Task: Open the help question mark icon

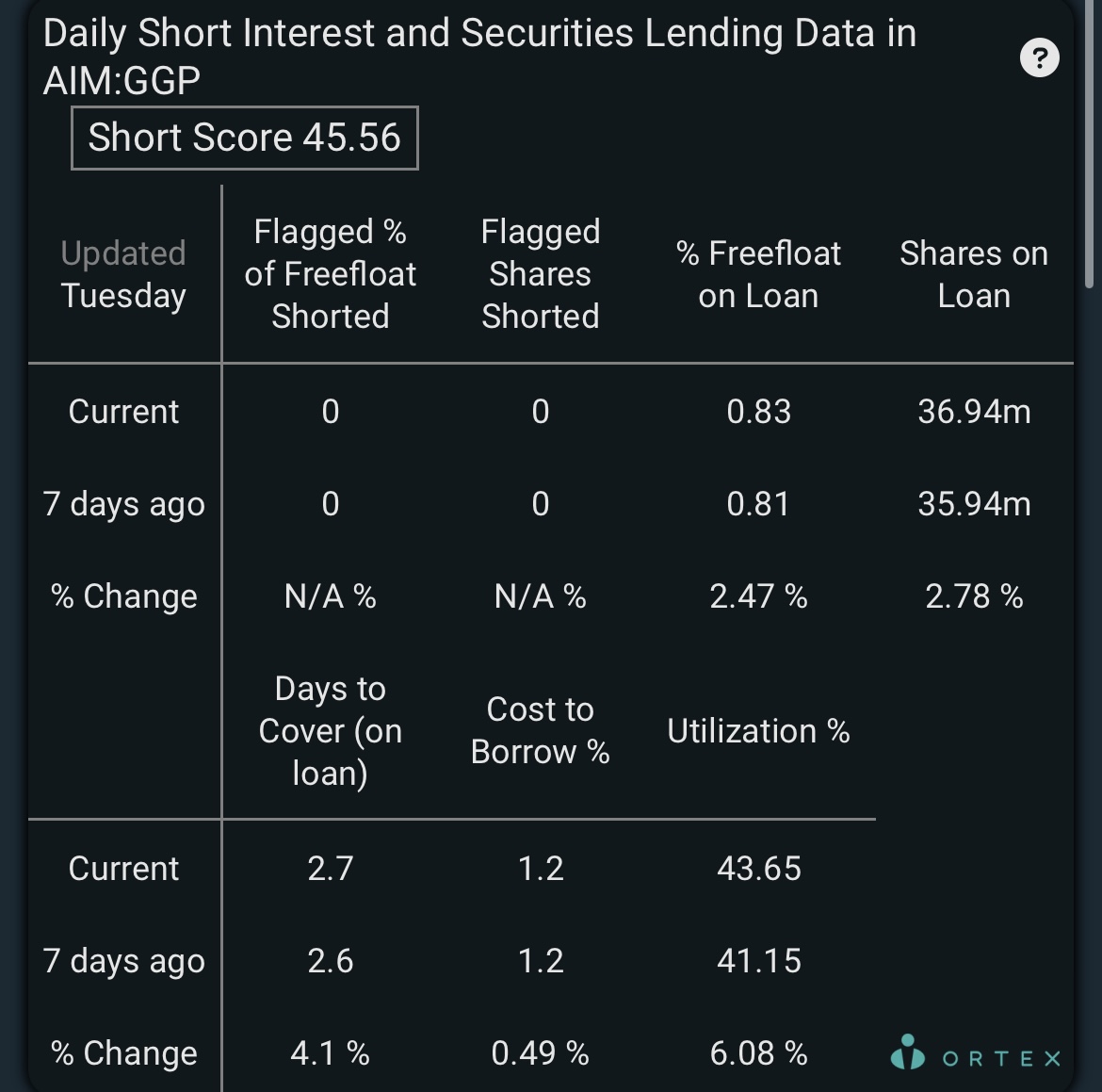Action: click(1040, 57)
